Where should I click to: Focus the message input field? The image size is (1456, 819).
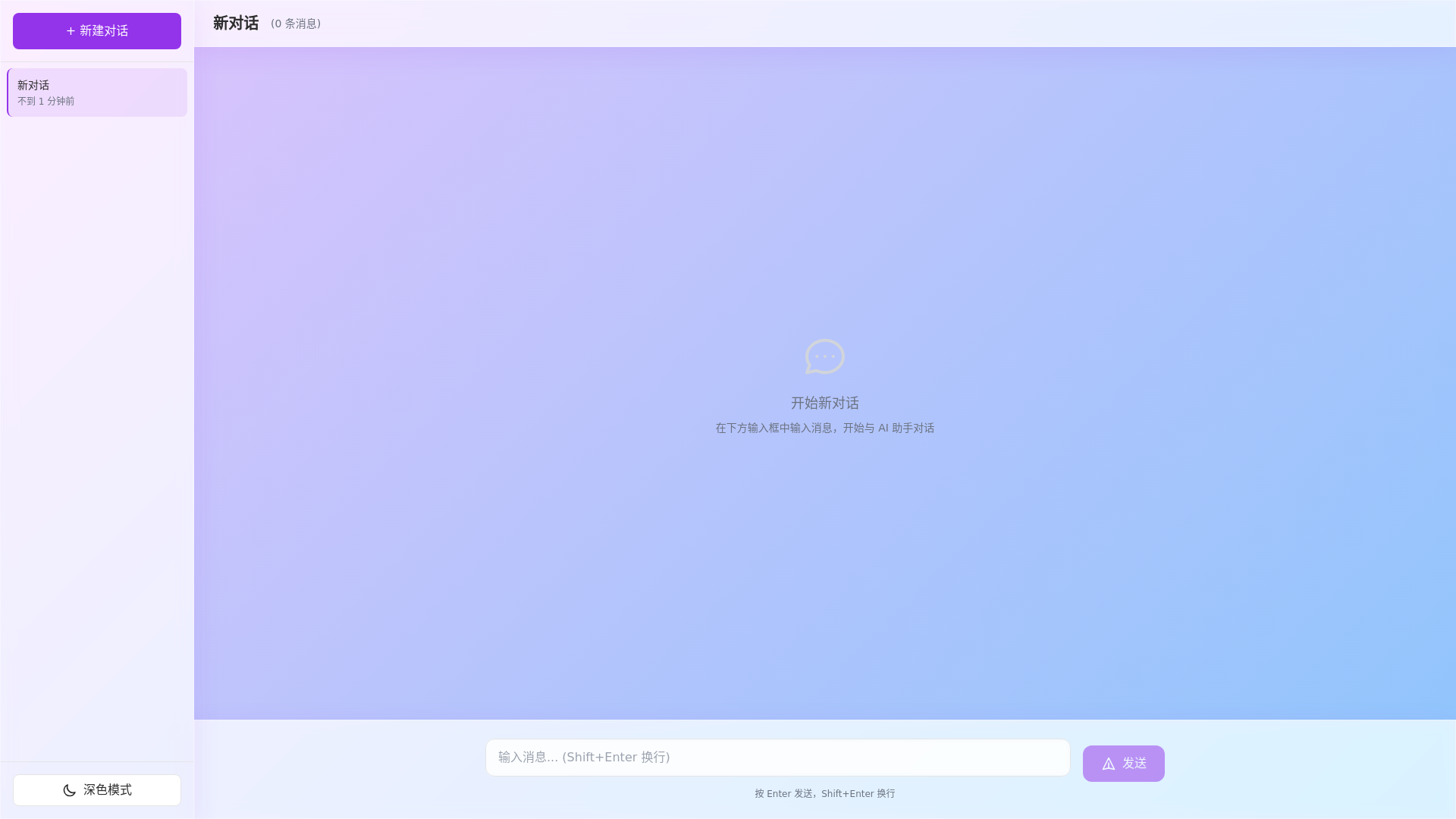pyautogui.click(x=778, y=758)
